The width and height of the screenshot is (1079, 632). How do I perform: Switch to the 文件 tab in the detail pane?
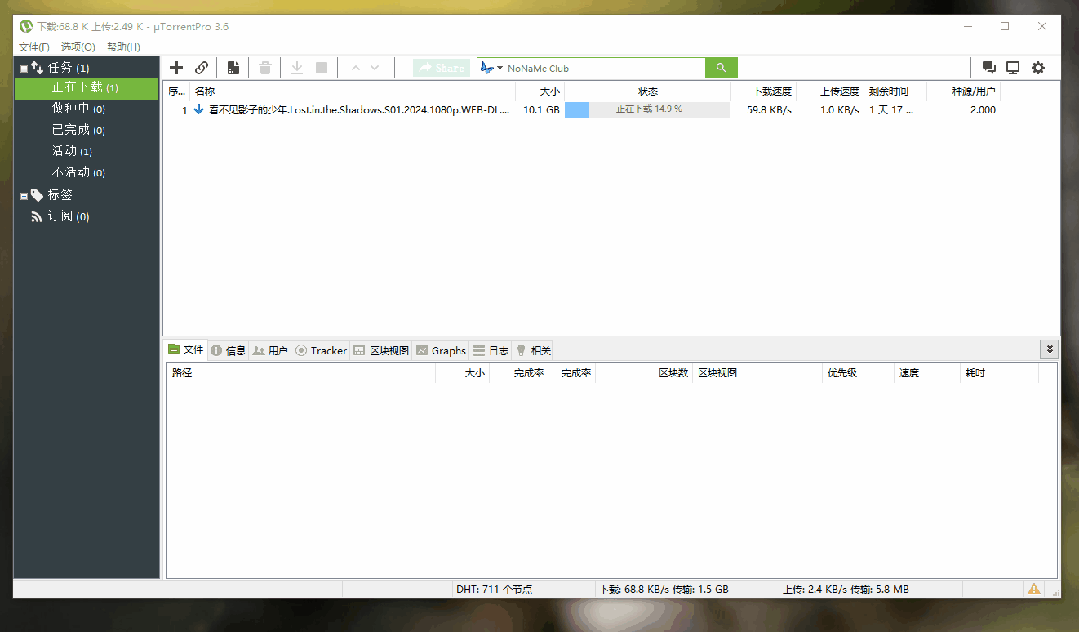[x=186, y=350]
